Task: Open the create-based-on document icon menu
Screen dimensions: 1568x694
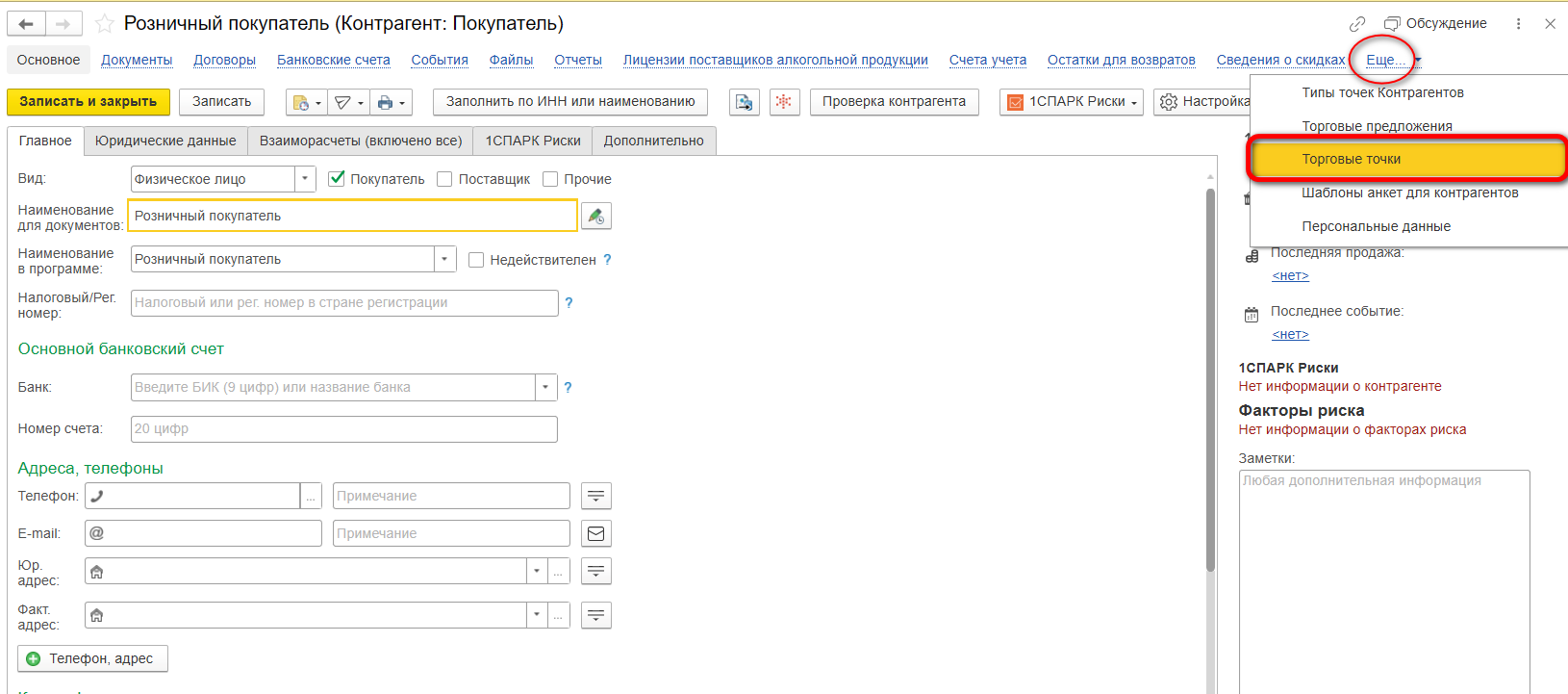Action: (306, 102)
